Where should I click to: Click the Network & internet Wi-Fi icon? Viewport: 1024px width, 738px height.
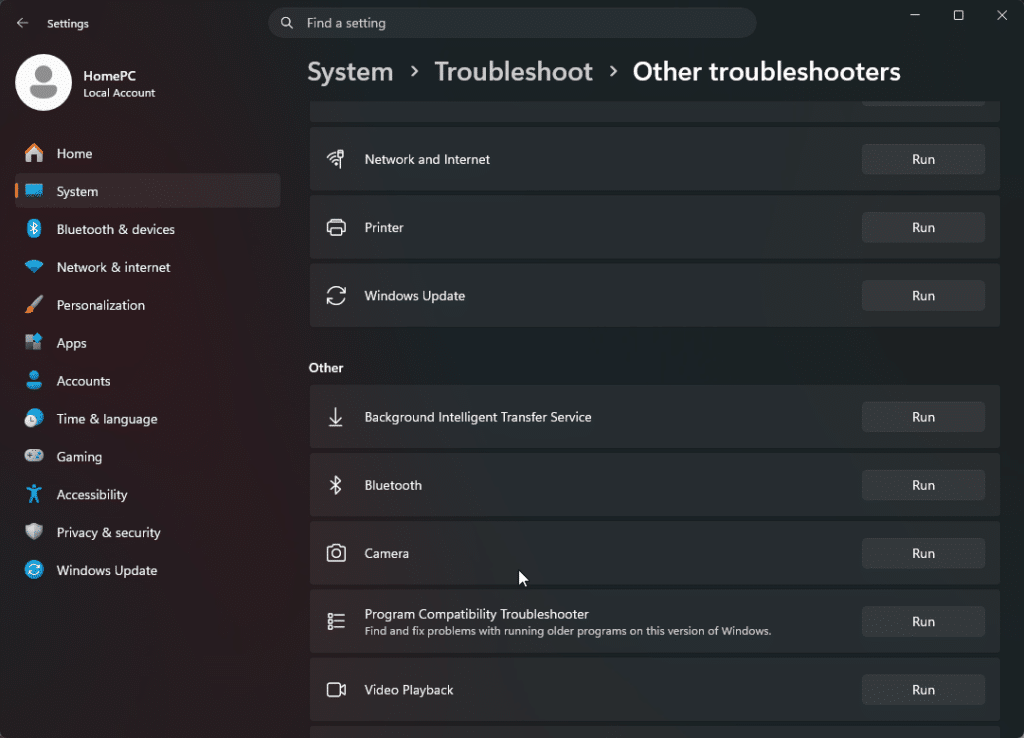[34, 266]
